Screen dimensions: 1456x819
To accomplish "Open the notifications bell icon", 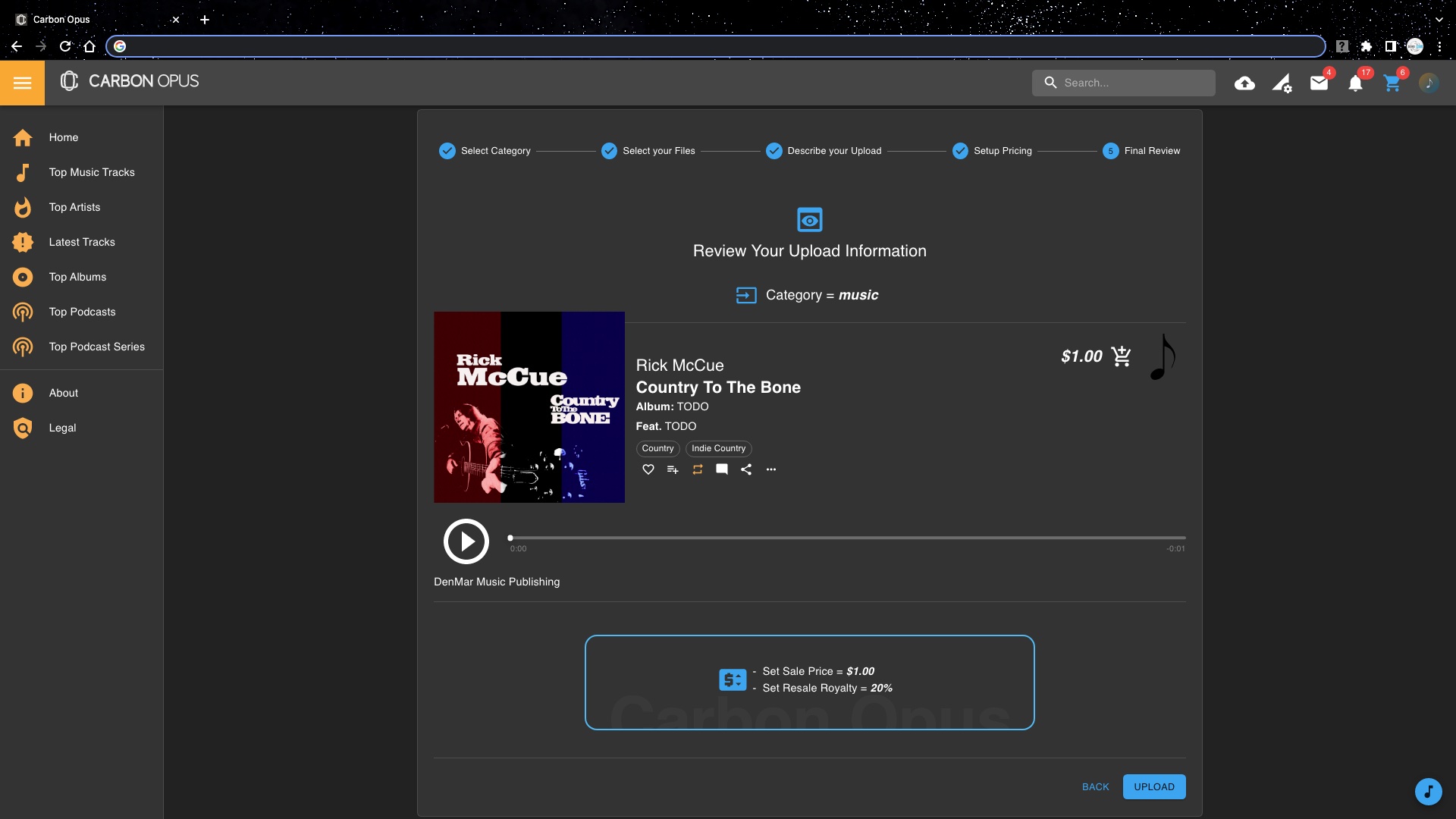I will tap(1355, 83).
